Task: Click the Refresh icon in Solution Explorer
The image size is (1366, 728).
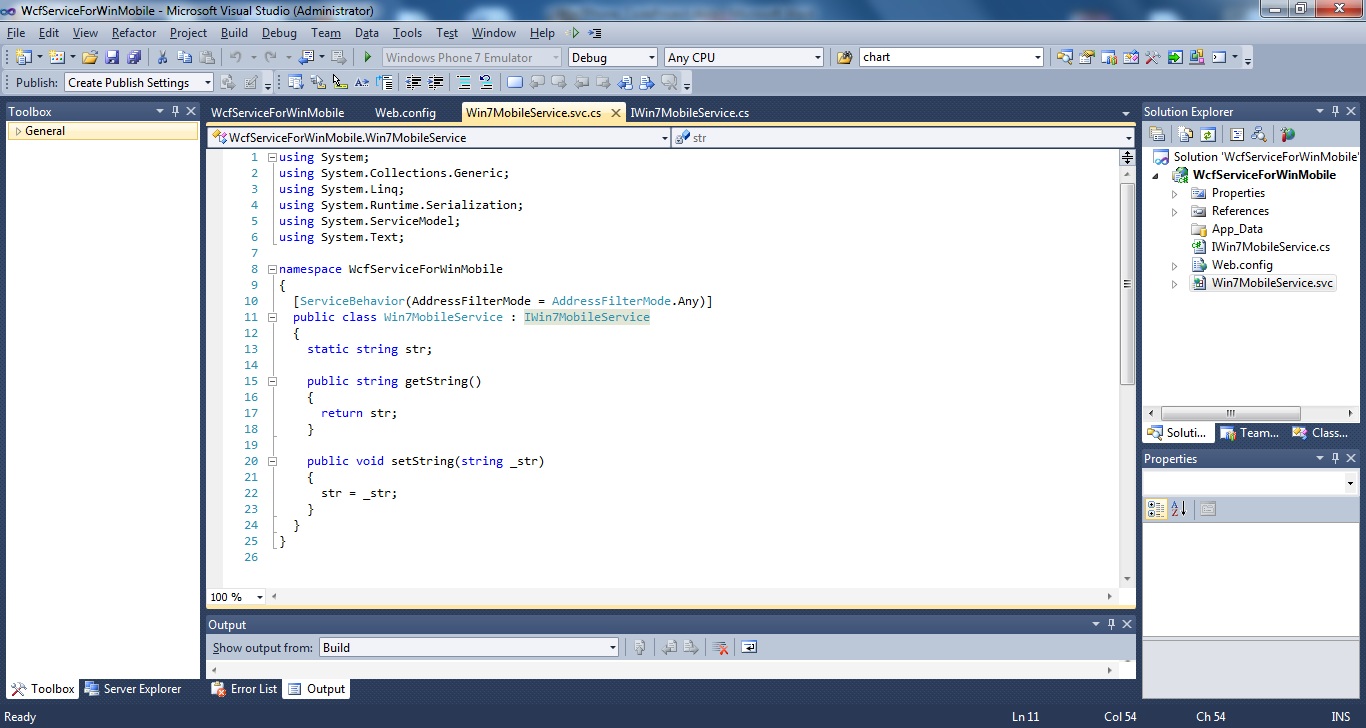Action: [x=1208, y=134]
